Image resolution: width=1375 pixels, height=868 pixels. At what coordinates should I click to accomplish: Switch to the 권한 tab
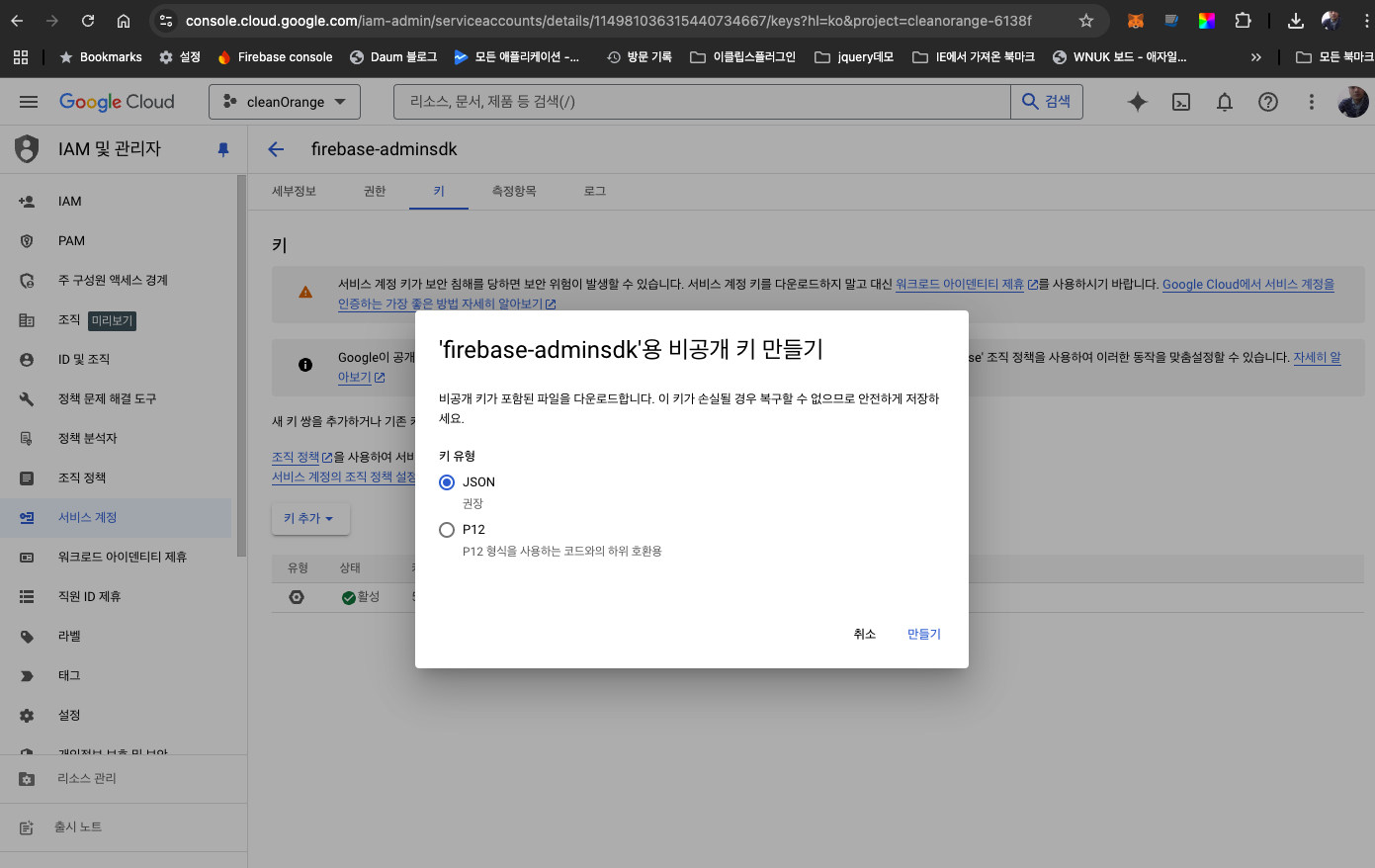click(x=375, y=191)
